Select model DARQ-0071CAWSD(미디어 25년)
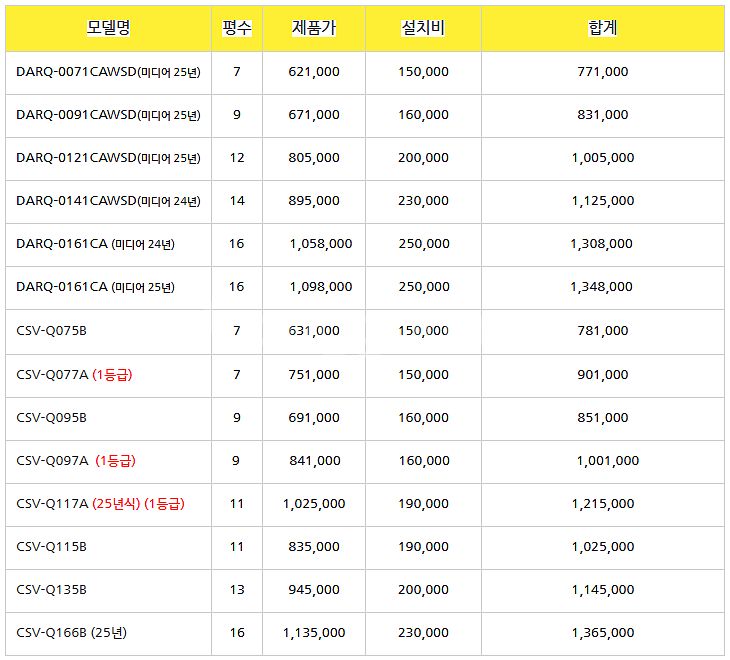This screenshot has width=730, height=660. tap(108, 72)
